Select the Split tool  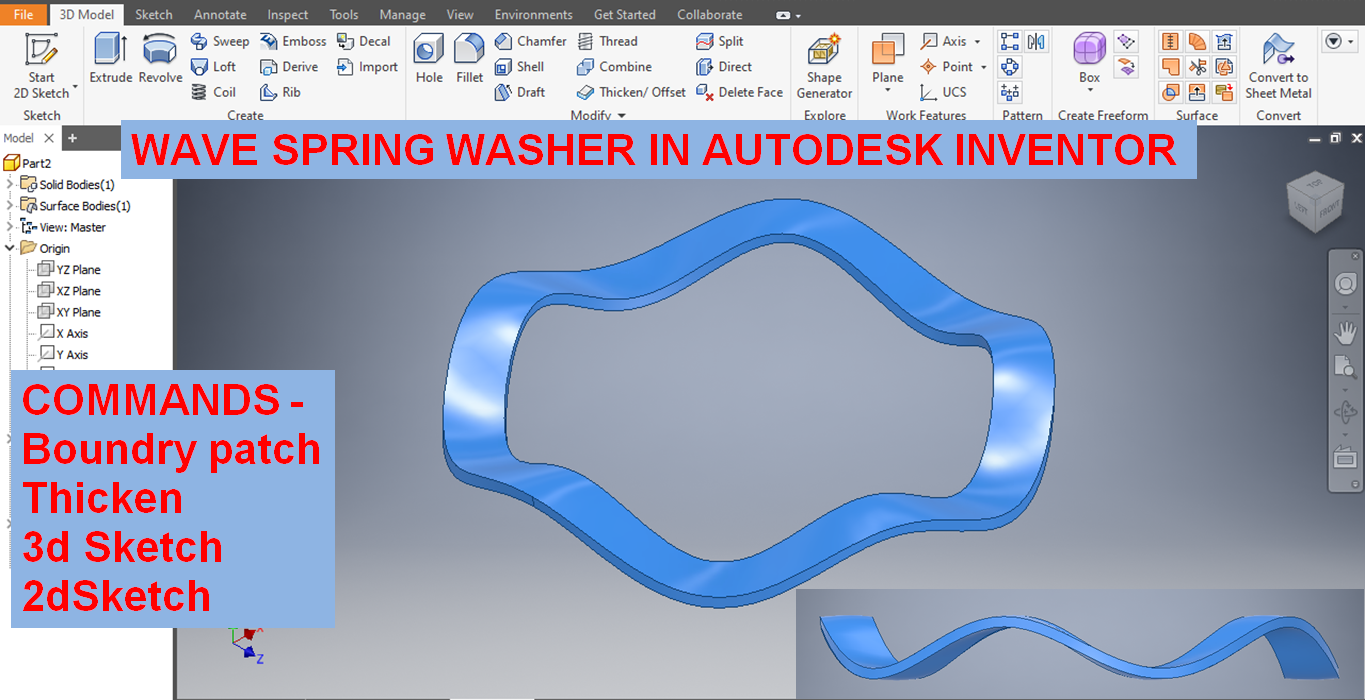(720, 41)
